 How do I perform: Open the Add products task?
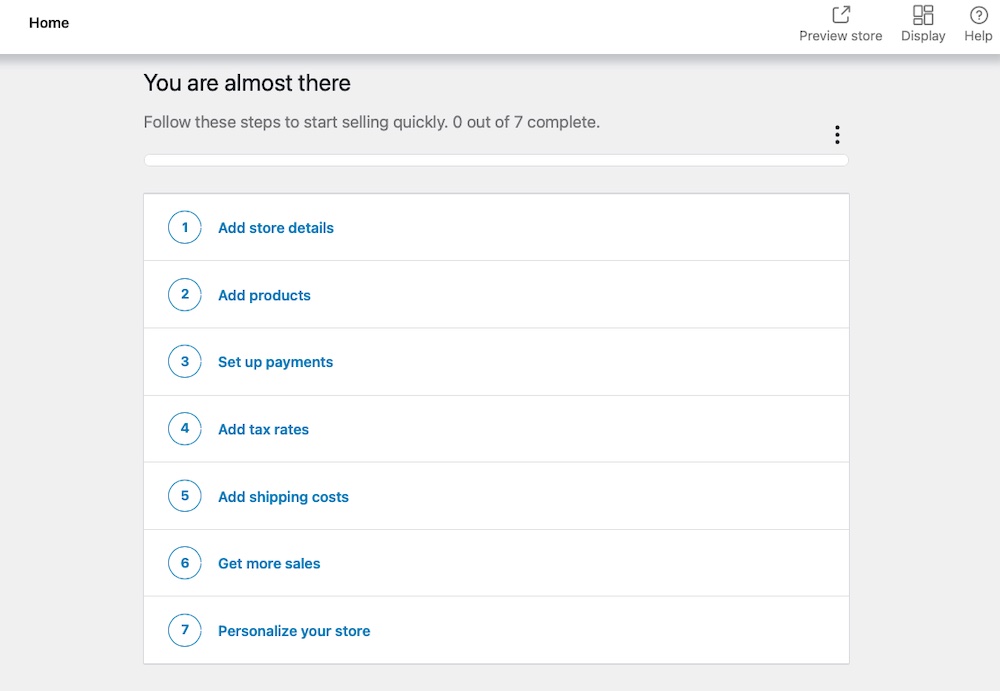[x=496, y=294]
